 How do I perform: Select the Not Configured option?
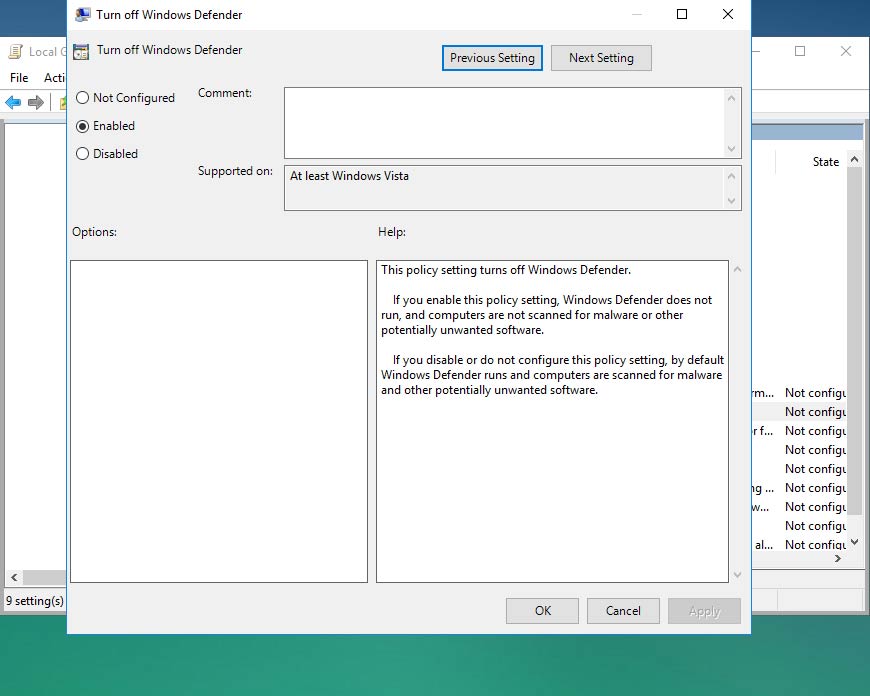pyautogui.click(x=81, y=98)
